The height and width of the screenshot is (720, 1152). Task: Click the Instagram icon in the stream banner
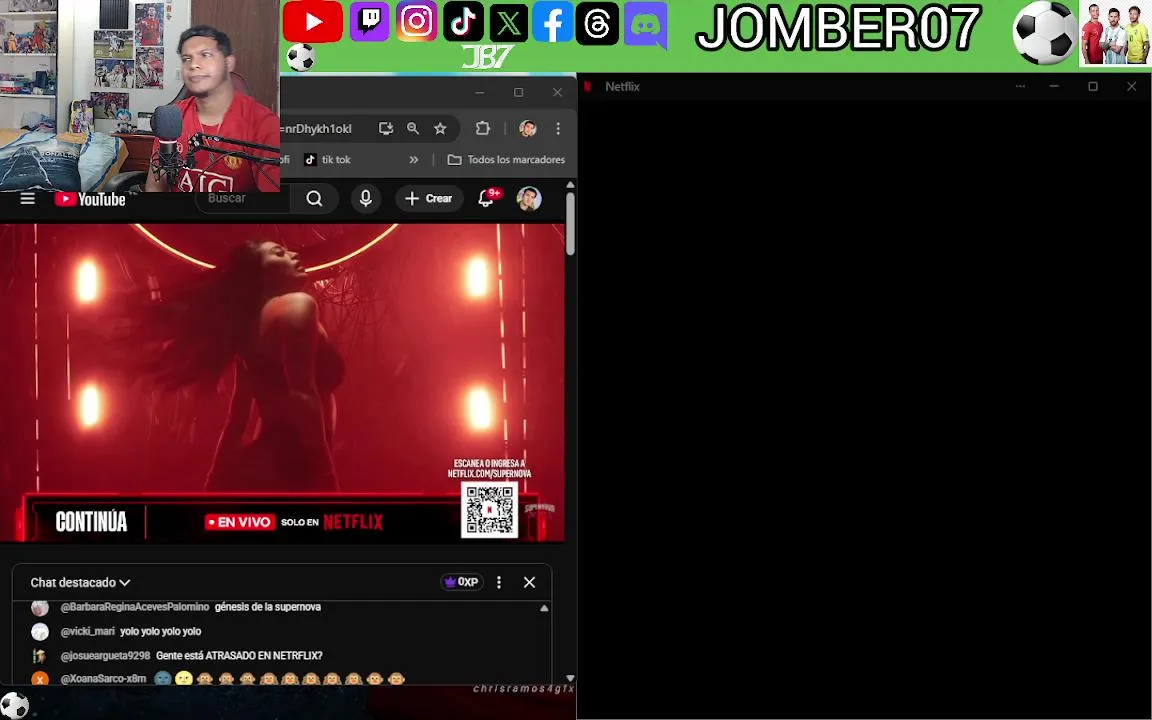pos(417,21)
